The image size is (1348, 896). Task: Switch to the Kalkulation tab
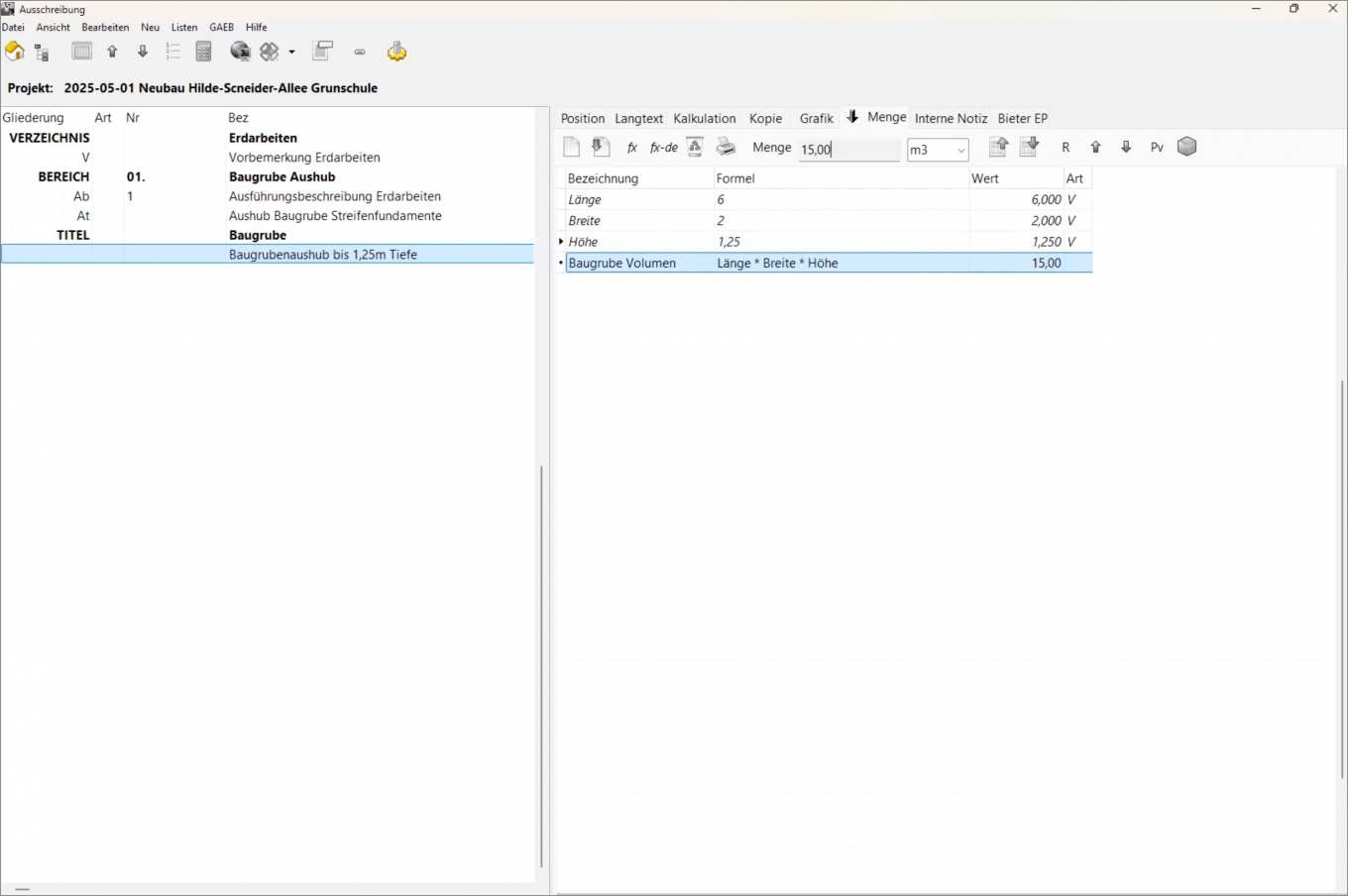click(x=704, y=119)
